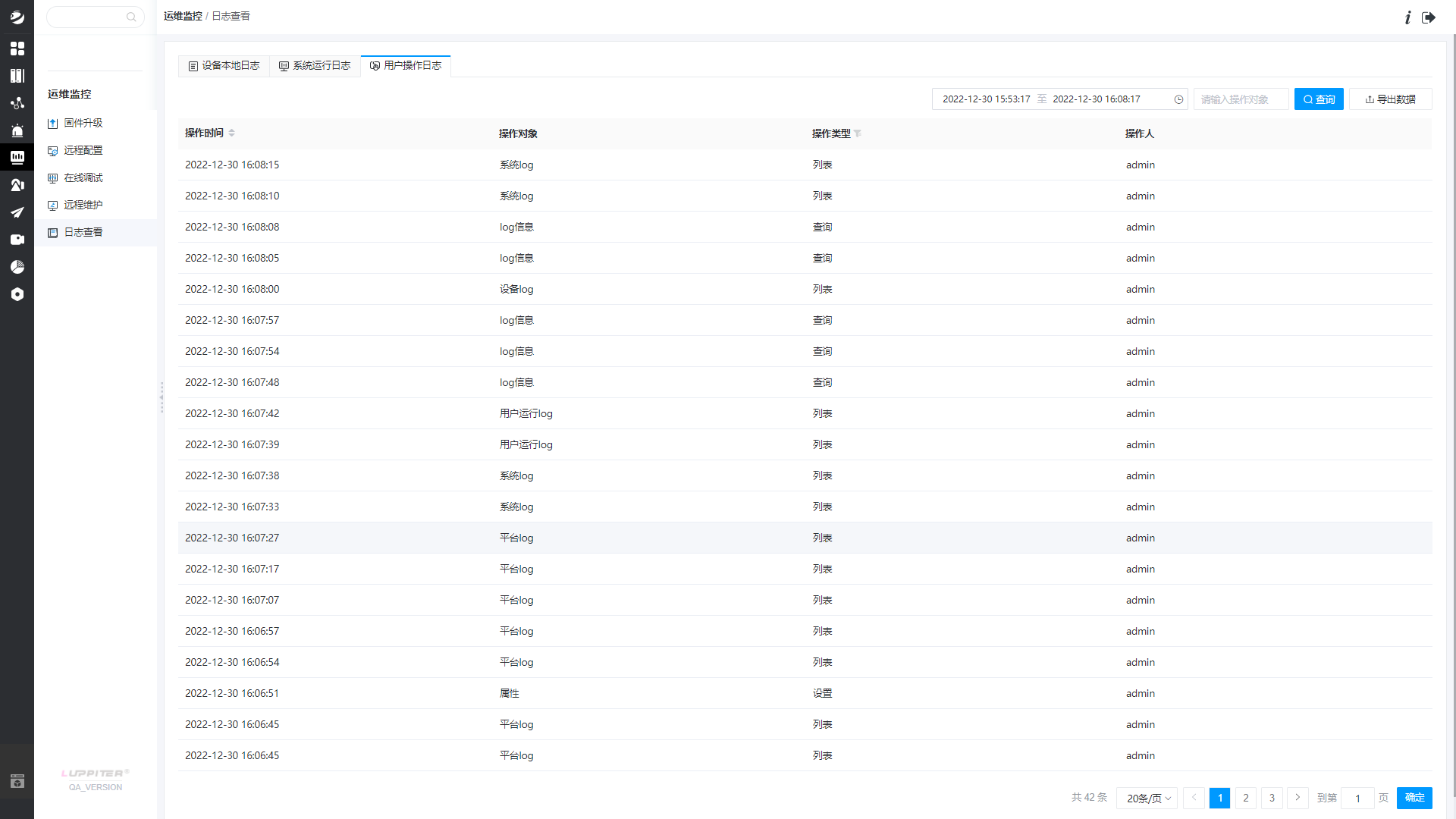Click the info icon in top bar
This screenshot has width=1456, height=819.
tap(1407, 17)
